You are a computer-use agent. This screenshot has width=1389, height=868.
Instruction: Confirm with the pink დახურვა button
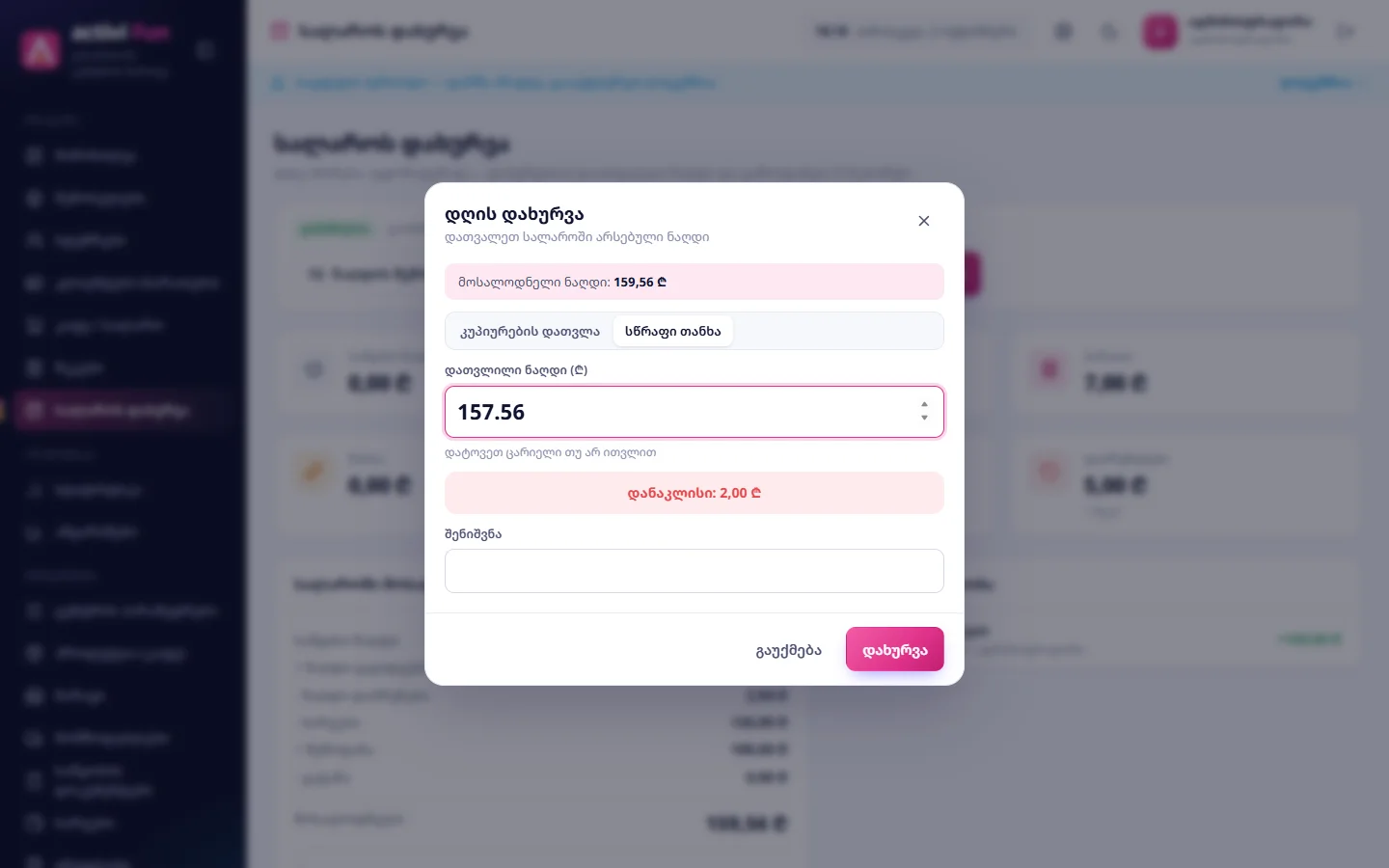(x=895, y=650)
